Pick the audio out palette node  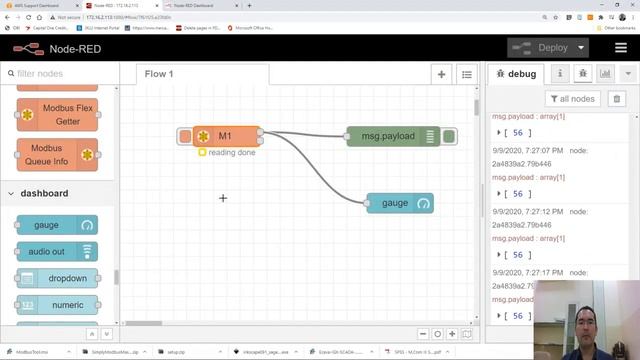(57, 251)
